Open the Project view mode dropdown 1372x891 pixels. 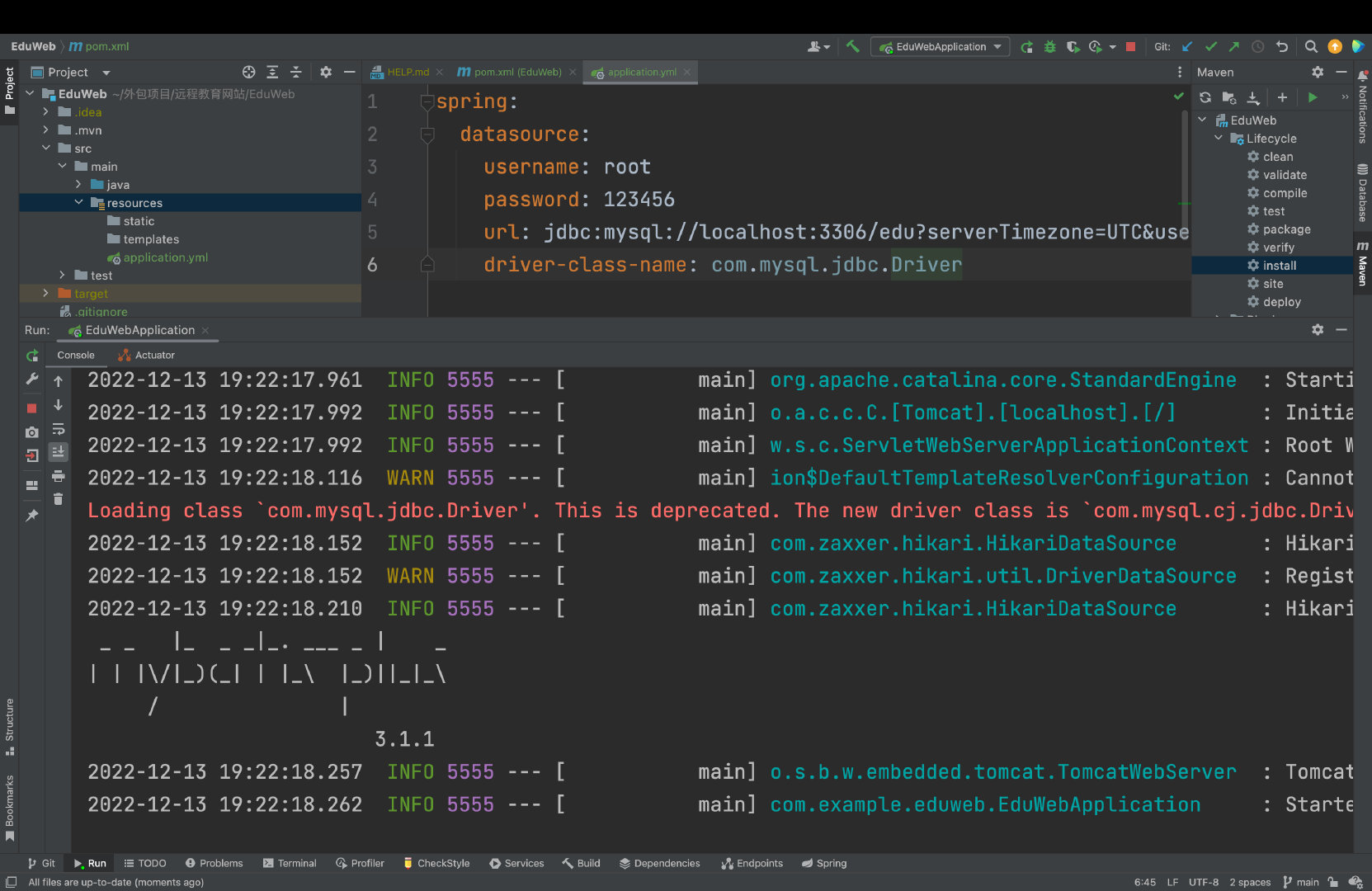(x=106, y=73)
